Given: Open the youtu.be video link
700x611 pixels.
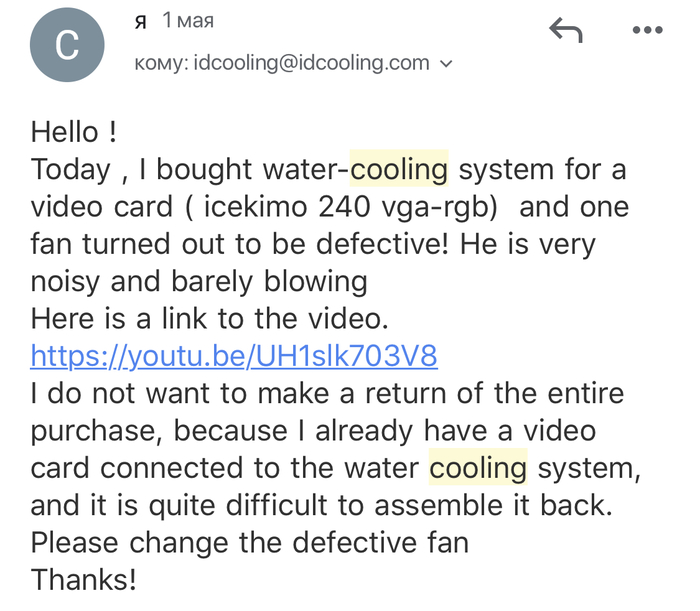Looking at the screenshot, I should (234, 355).
